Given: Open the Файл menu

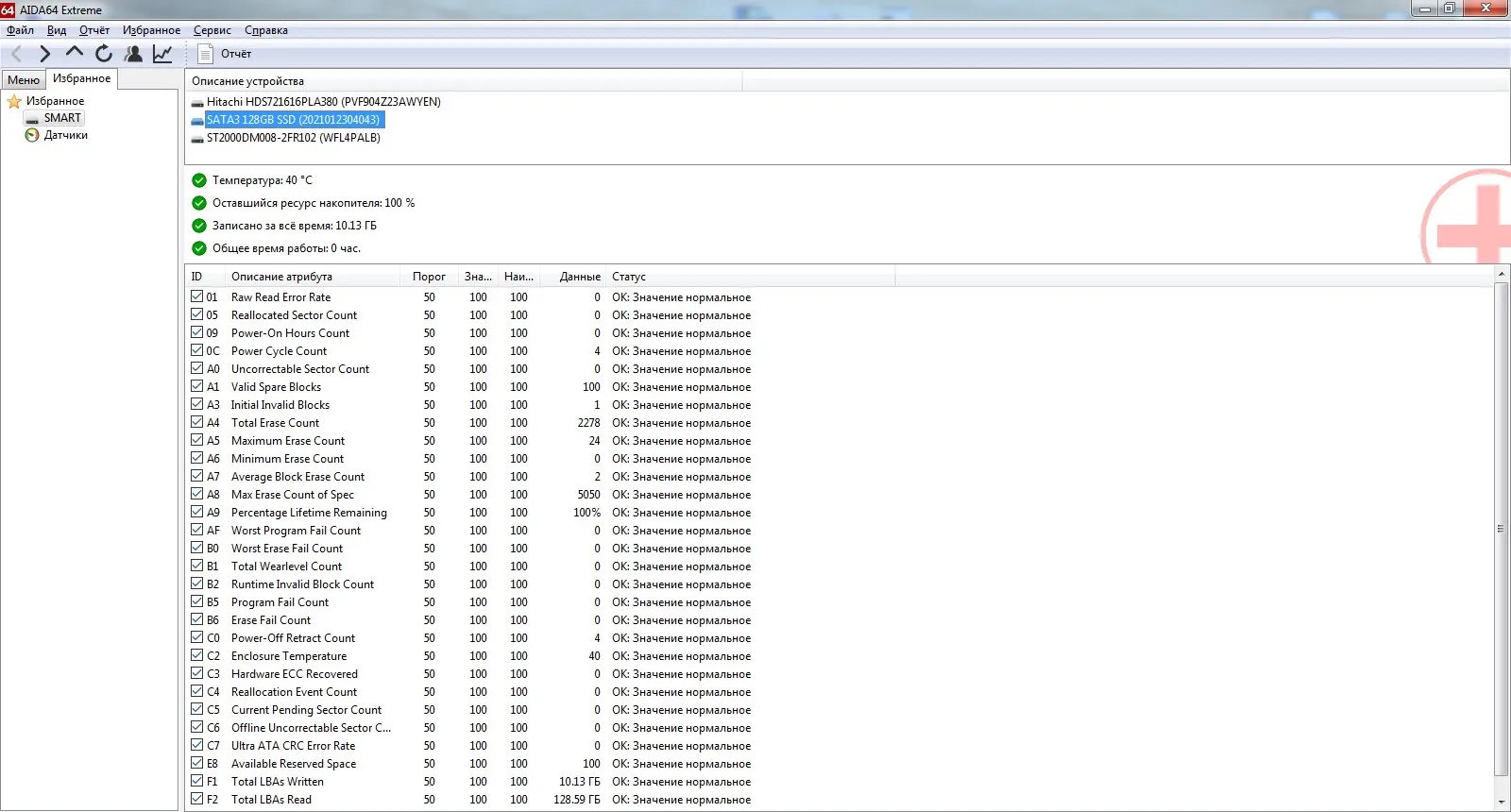Looking at the screenshot, I should [x=20, y=30].
